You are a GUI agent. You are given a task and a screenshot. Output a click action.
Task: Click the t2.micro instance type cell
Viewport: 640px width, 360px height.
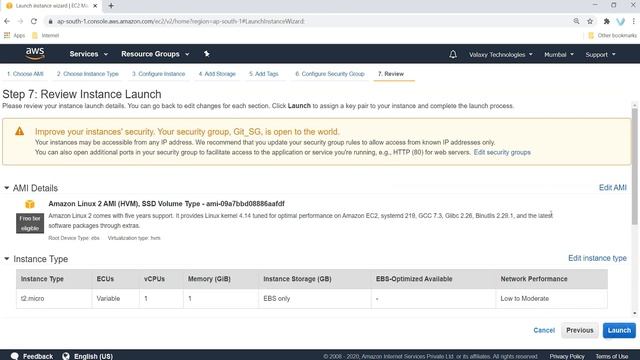pyautogui.click(x=54, y=298)
